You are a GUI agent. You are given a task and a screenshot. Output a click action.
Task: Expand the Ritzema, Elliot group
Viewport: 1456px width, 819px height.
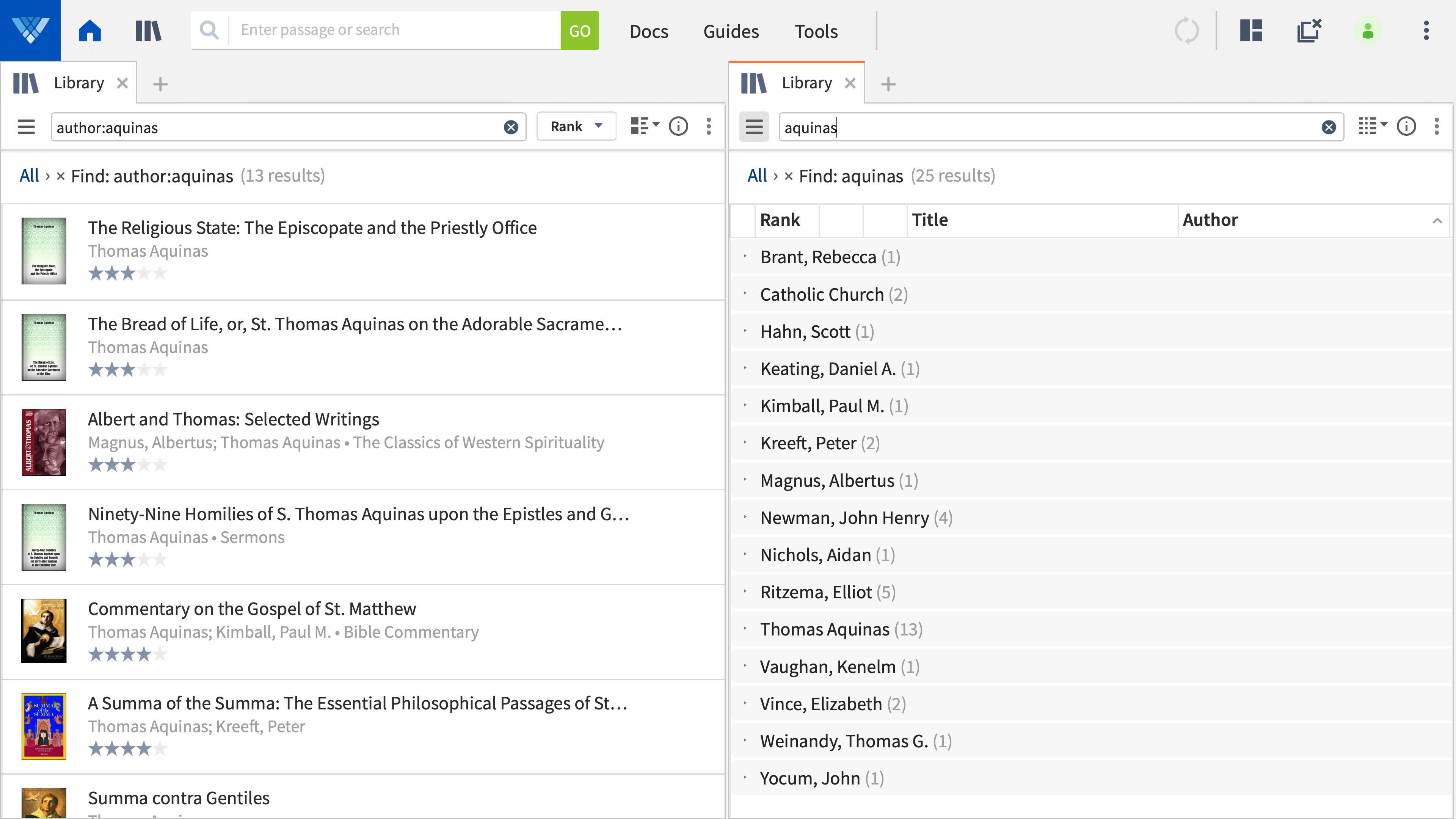point(745,592)
